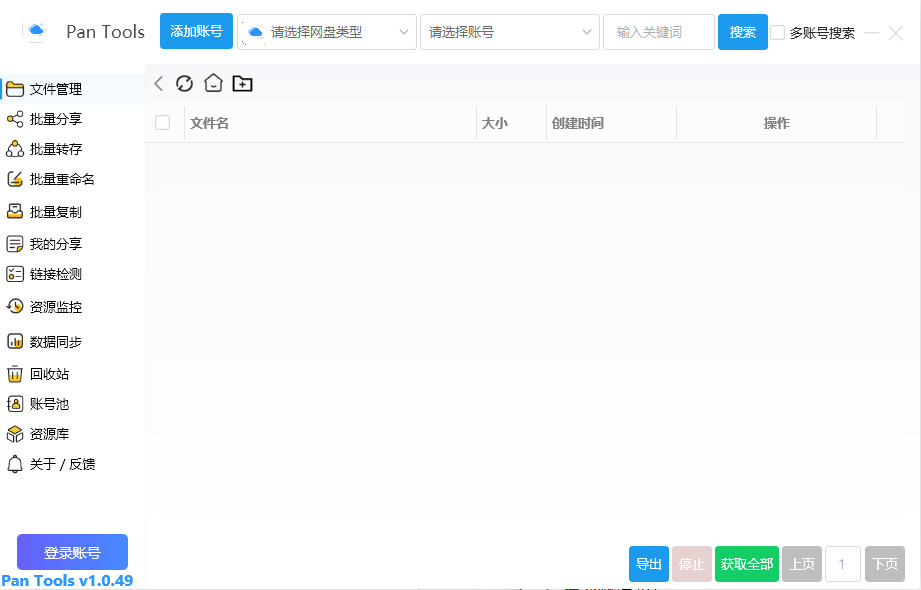Screen dimensions: 921x590
Task: Go to previous page with 上页
Action: pos(802,564)
